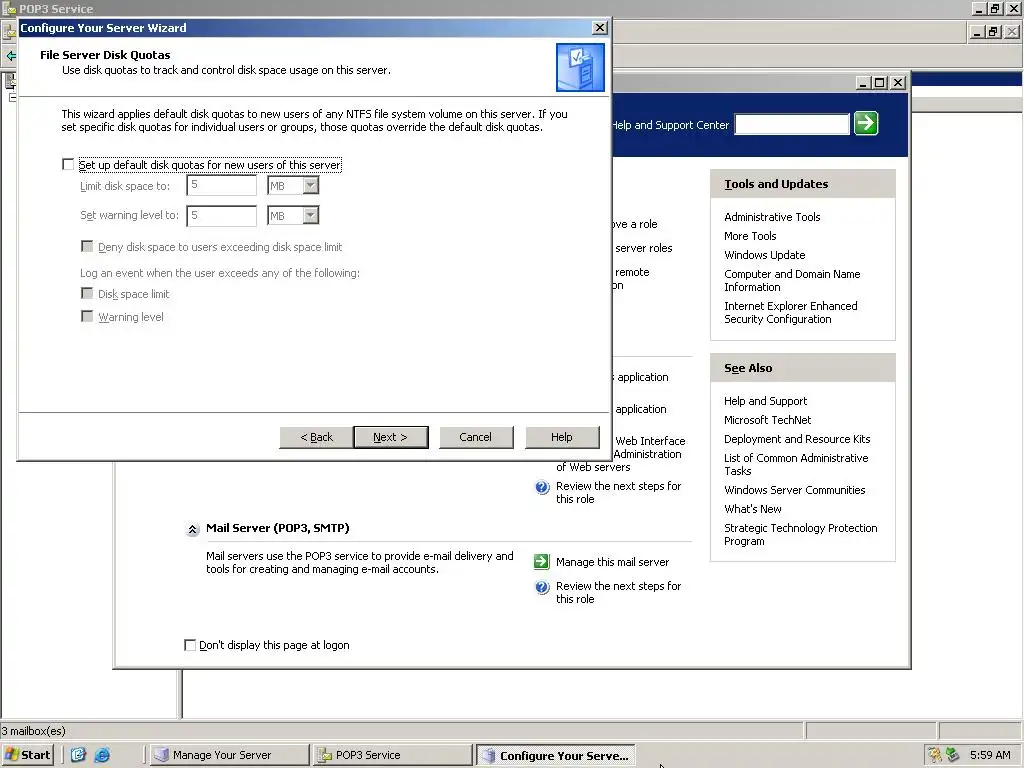Image resolution: width=1024 pixels, height=768 pixels.
Task: Open Review the next steps under Mail Server
Action: pyautogui.click(x=618, y=592)
